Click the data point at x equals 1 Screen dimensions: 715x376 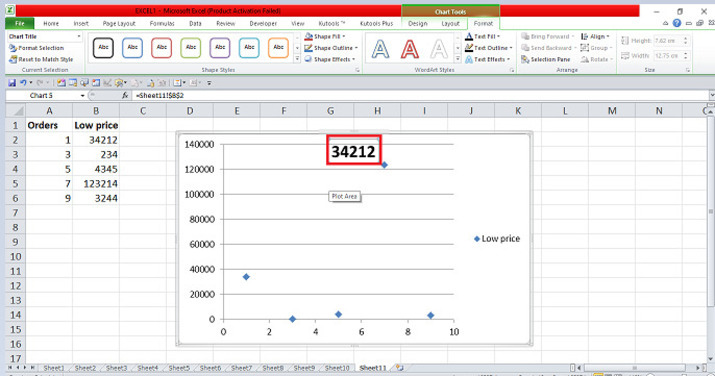point(246,277)
